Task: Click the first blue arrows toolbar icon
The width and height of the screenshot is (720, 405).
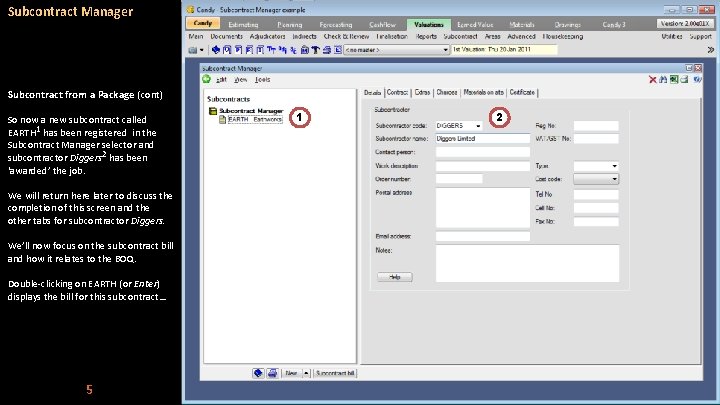Action: click(x=216, y=50)
